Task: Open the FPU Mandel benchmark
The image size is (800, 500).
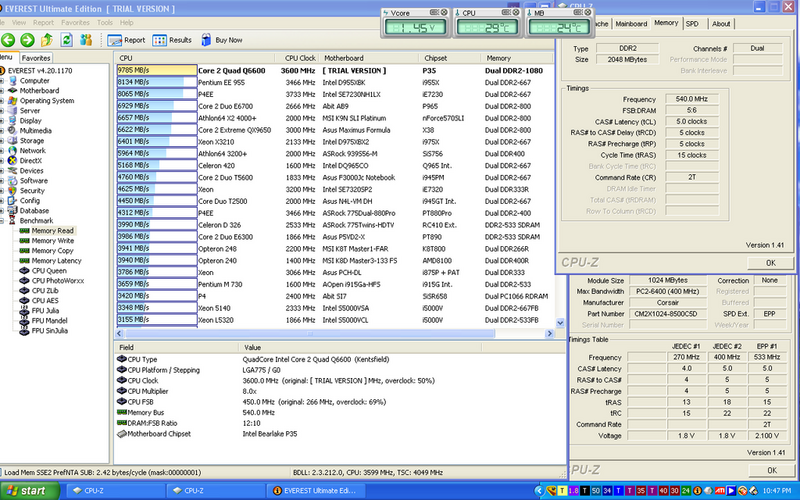Action: pyautogui.click(x=49, y=320)
